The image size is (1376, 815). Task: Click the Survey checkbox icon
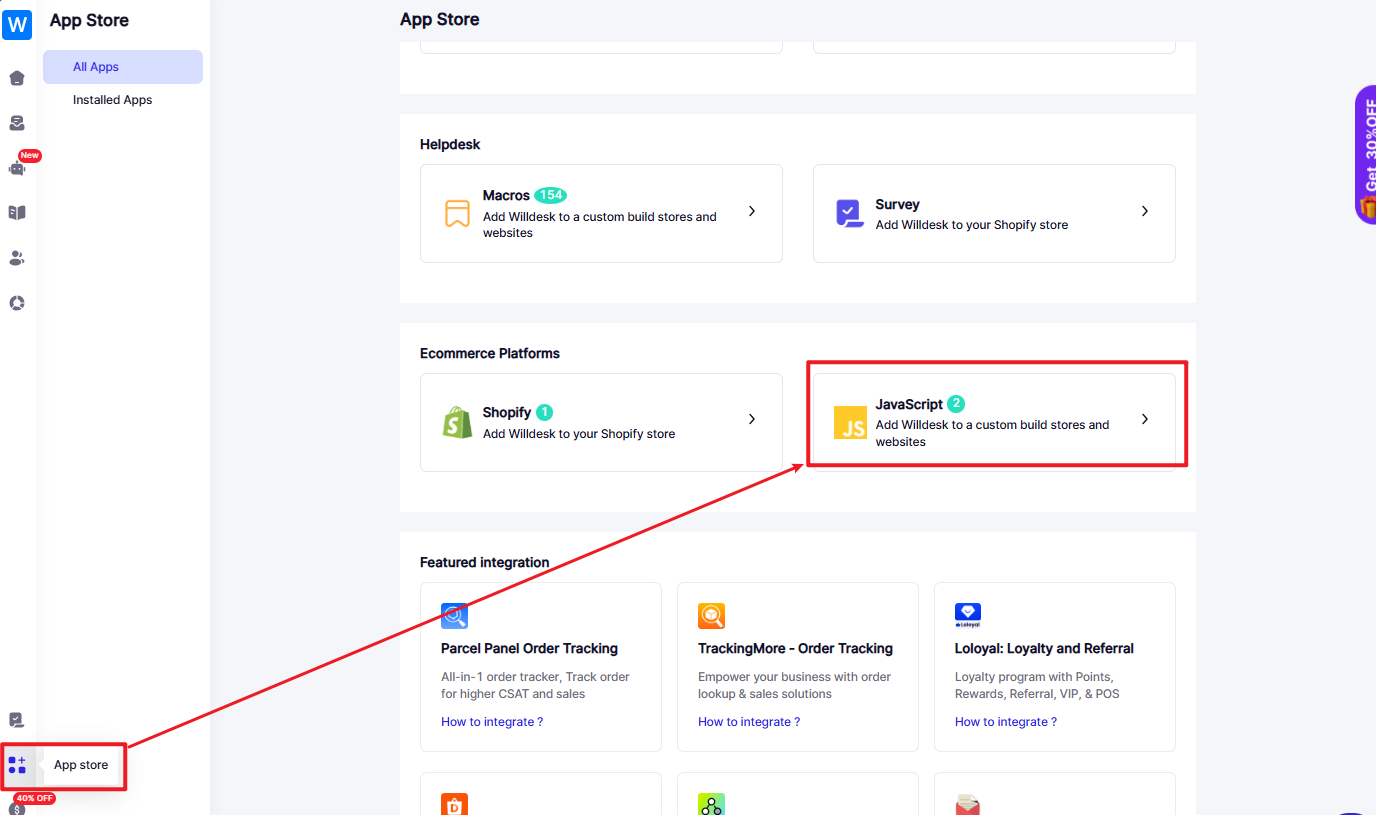850,213
